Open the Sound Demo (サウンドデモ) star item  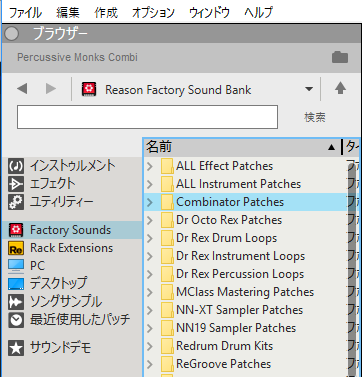coord(49,348)
